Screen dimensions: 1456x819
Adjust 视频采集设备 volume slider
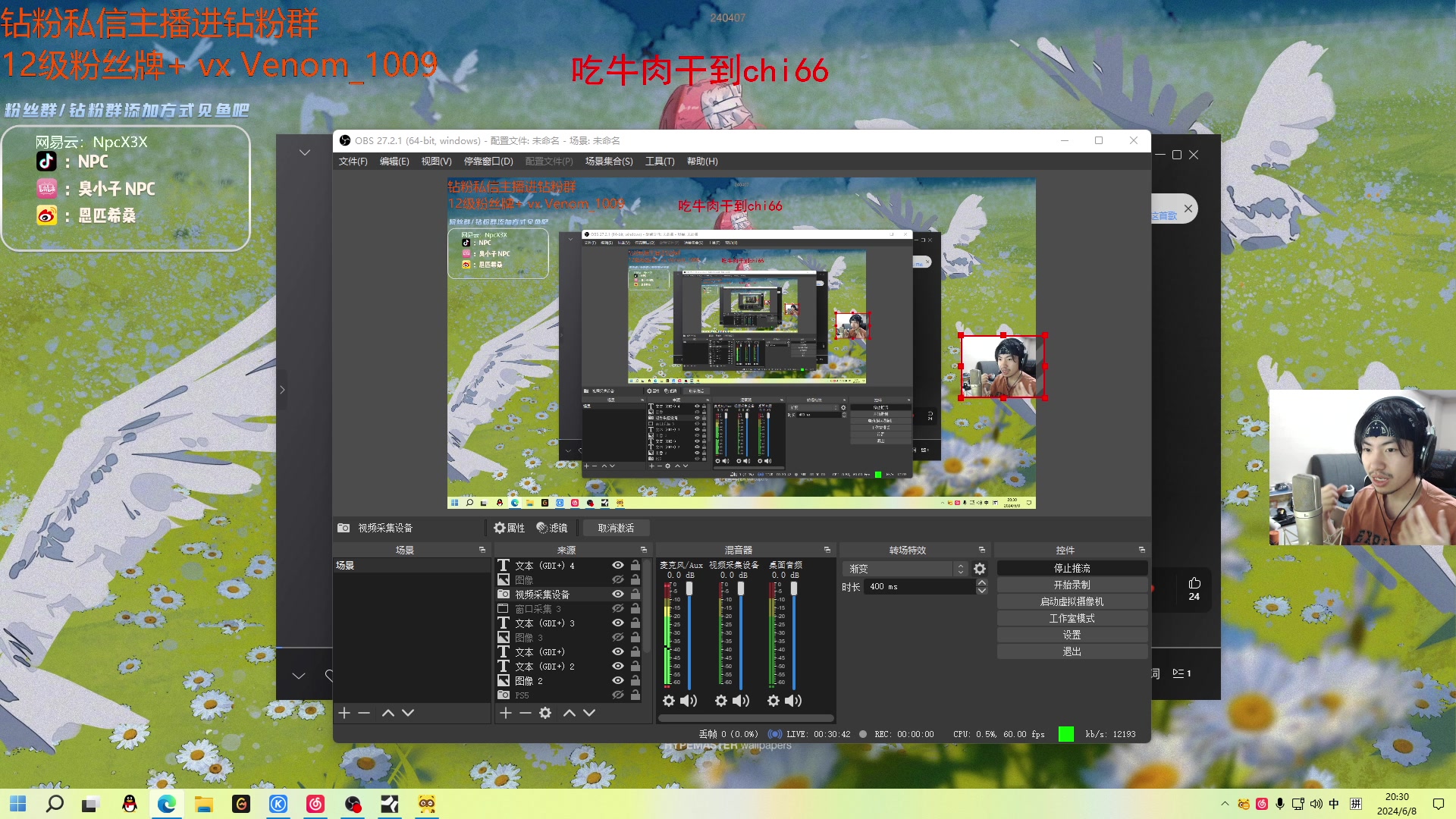[741, 588]
